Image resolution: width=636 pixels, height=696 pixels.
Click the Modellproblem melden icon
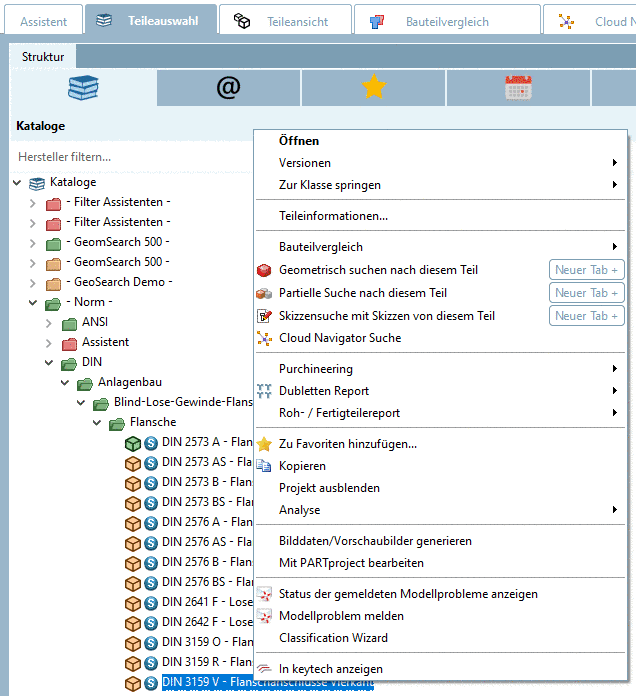265,616
